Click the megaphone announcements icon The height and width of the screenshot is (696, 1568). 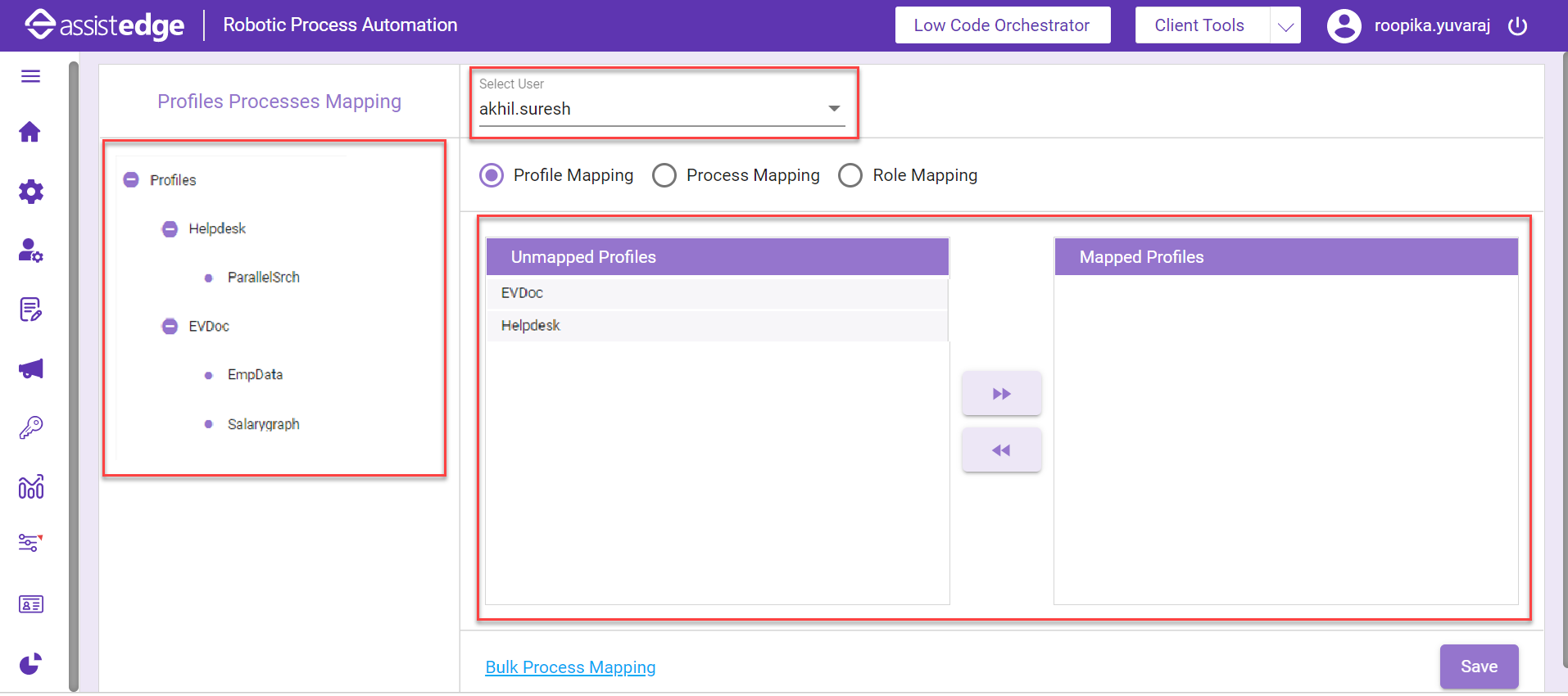click(x=30, y=369)
